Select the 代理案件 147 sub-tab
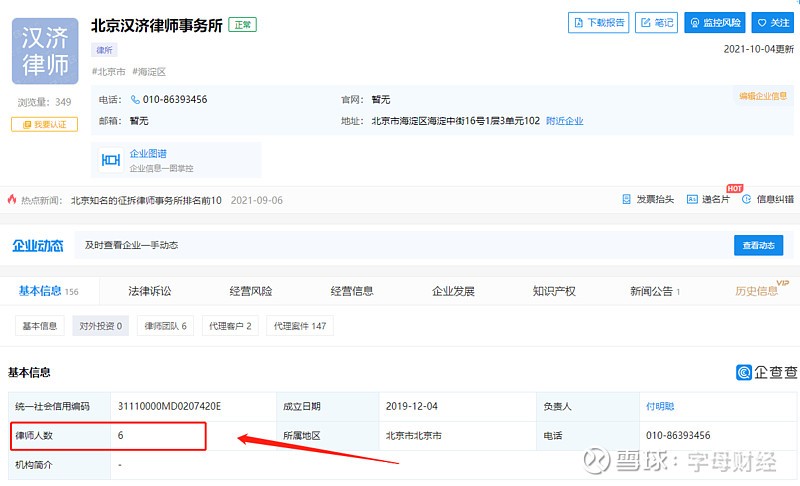This screenshot has width=800, height=486. coord(300,326)
